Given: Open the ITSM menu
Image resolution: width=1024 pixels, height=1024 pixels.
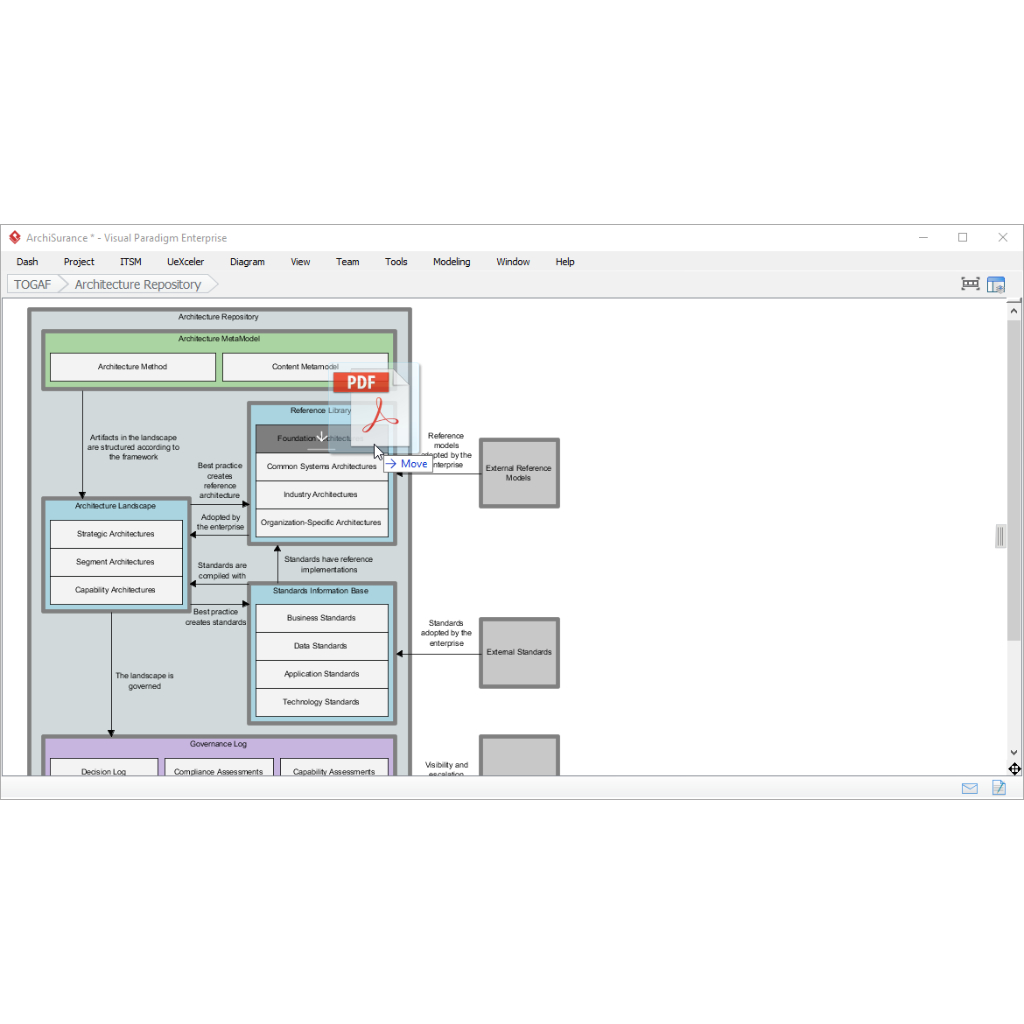Looking at the screenshot, I should pos(131,262).
